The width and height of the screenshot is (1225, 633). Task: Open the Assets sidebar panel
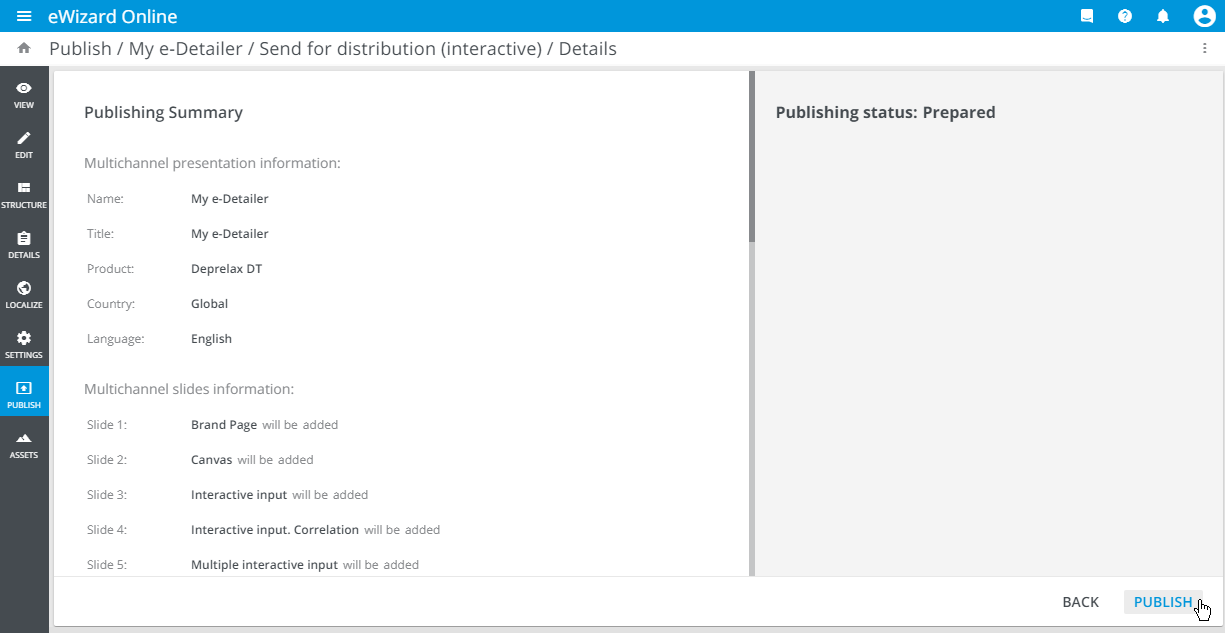point(24,444)
